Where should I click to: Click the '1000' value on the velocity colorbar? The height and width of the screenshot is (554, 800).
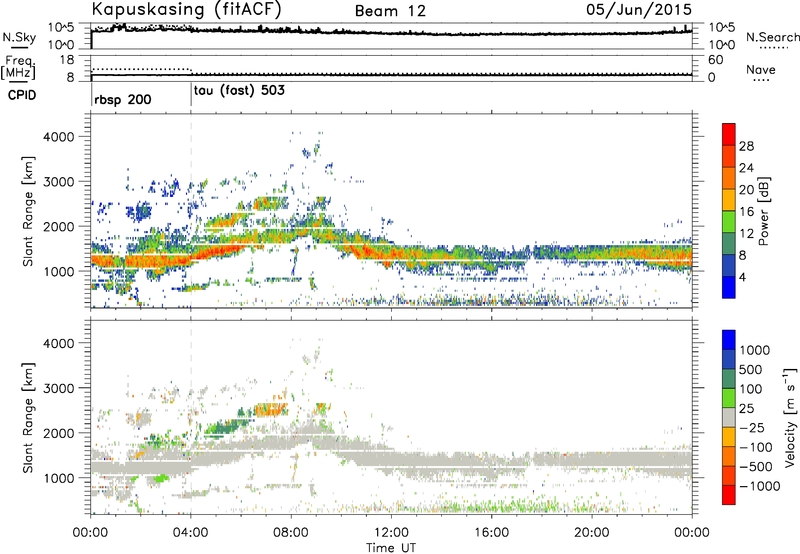pos(755,350)
